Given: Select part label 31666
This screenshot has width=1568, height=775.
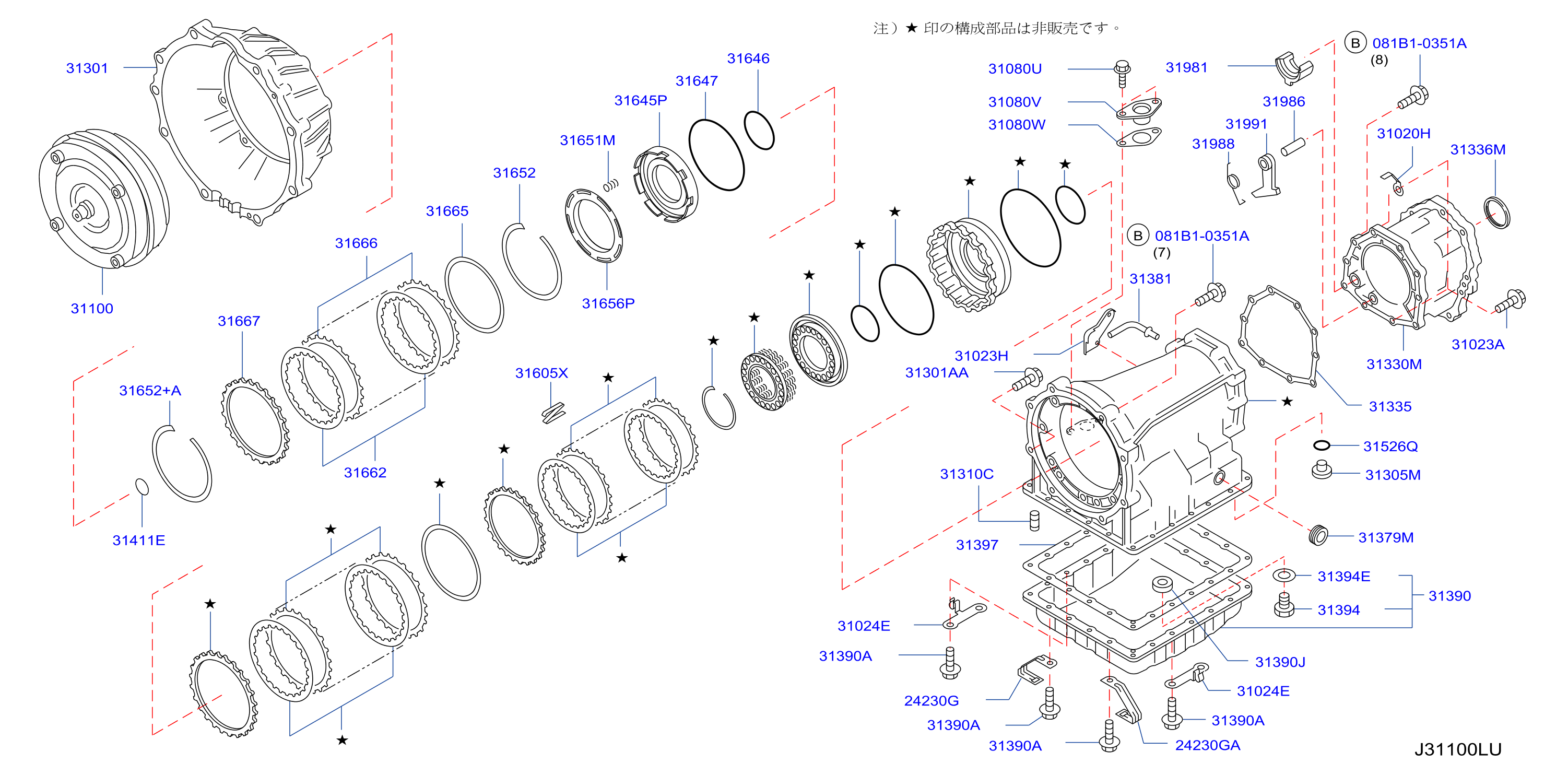Looking at the screenshot, I should [x=356, y=243].
